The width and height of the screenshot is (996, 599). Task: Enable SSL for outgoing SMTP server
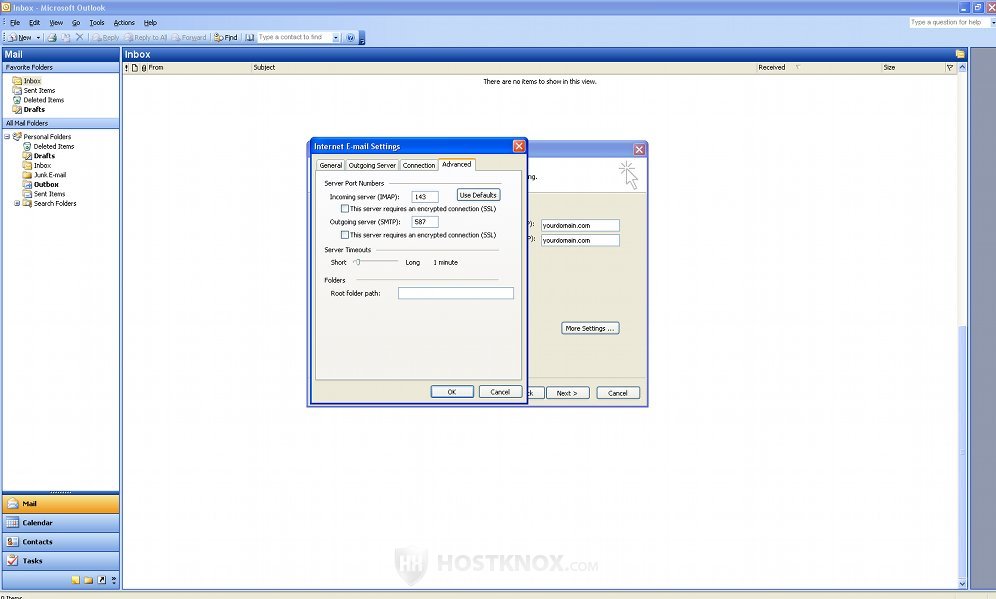[x=345, y=235]
